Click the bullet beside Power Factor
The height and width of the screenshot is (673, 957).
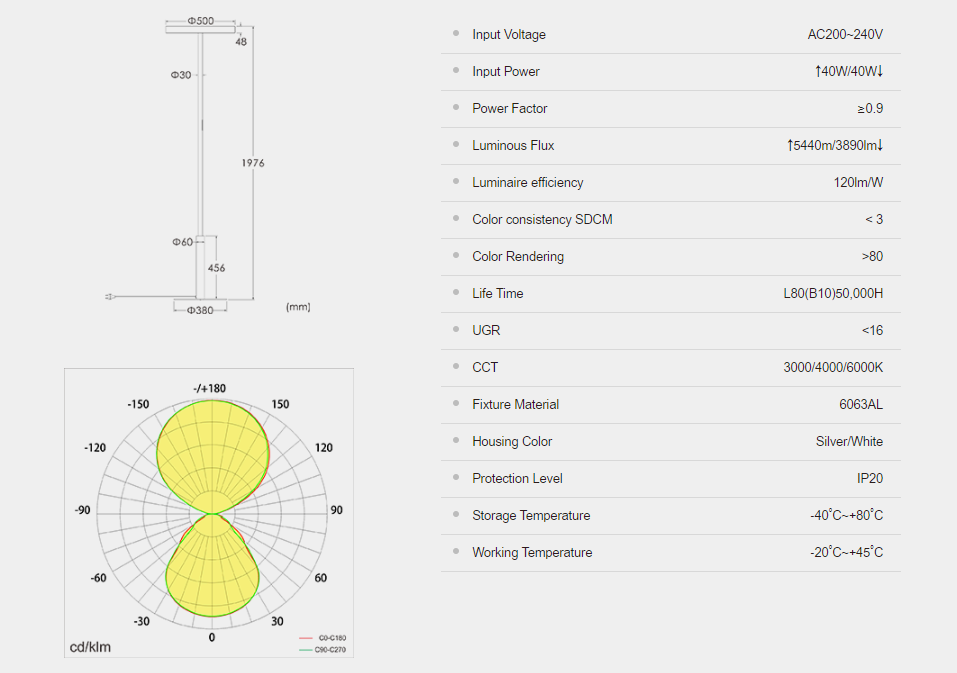point(456,108)
